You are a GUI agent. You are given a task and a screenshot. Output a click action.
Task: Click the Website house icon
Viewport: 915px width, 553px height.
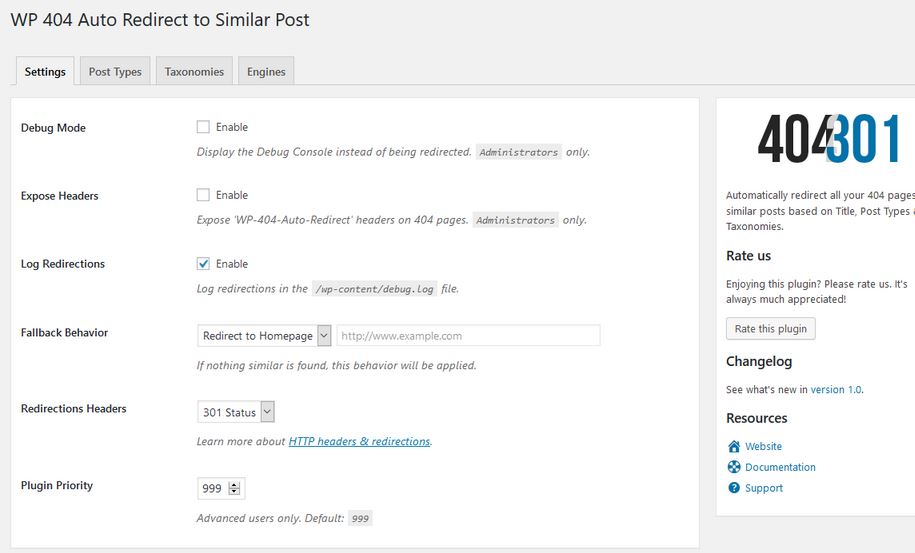pyautogui.click(x=734, y=446)
